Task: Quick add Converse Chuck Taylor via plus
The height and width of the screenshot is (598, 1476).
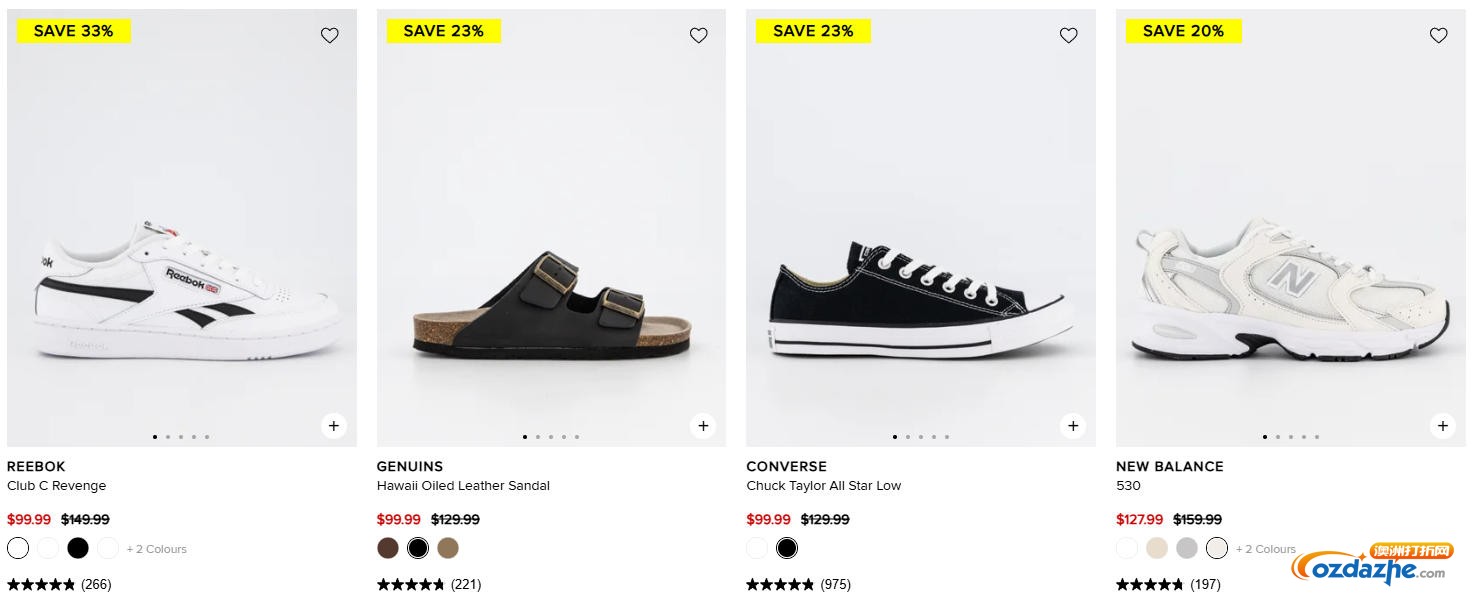Action: pyautogui.click(x=1072, y=426)
